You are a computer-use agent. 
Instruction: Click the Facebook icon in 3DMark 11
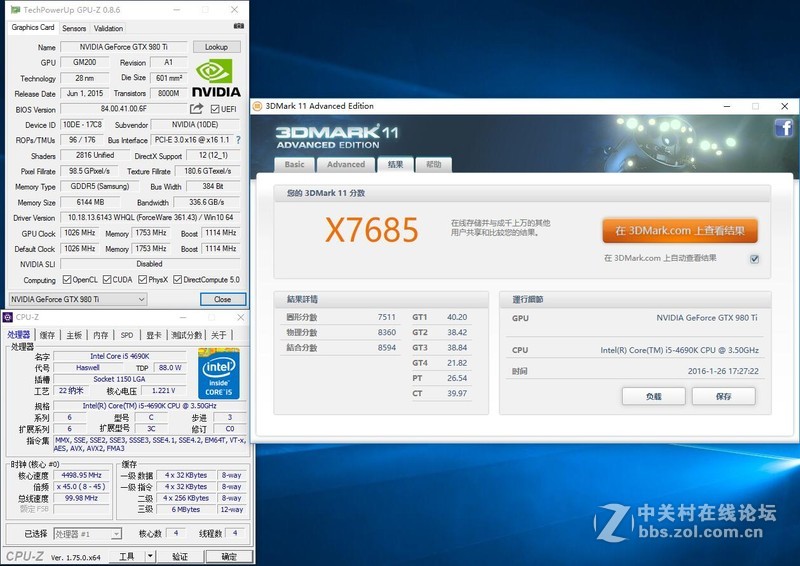tap(784, 127)
